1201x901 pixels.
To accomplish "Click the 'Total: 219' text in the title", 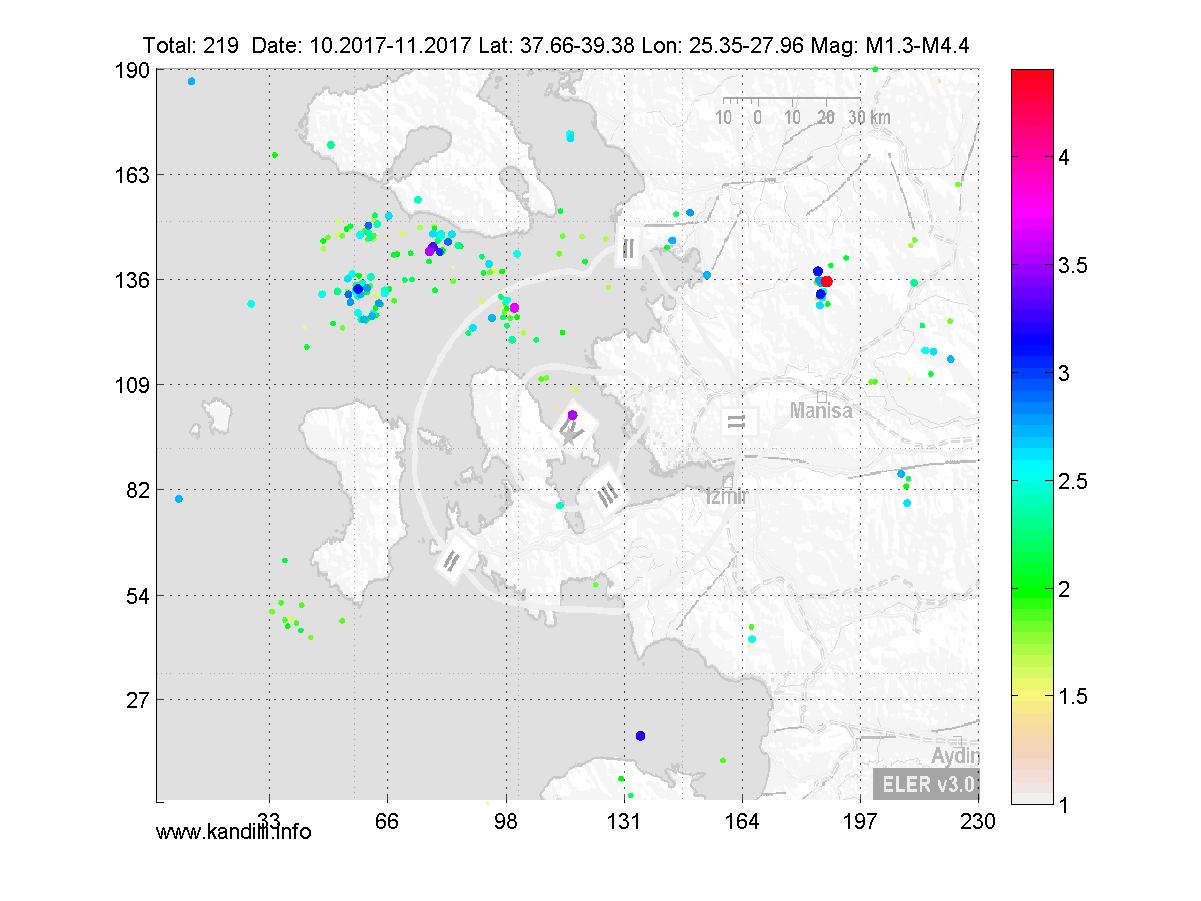I will (x=193, y=46).
